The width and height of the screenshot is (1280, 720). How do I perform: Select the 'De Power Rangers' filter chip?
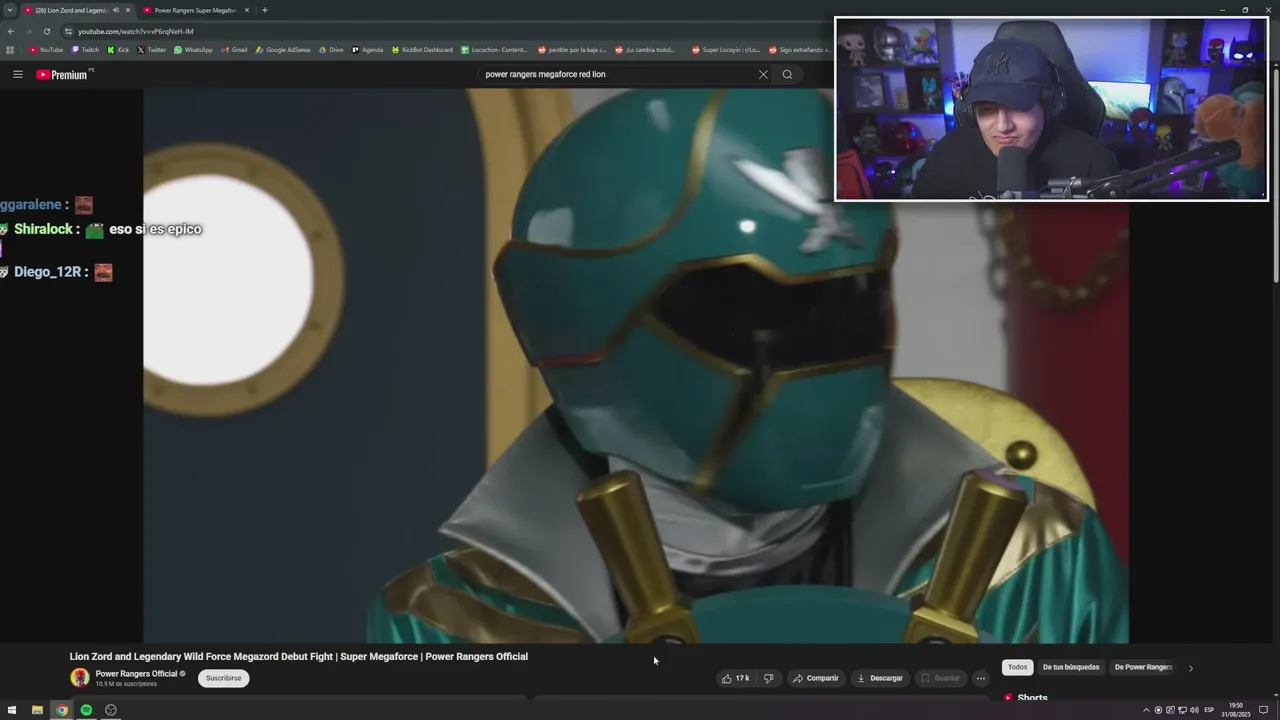1143,667
